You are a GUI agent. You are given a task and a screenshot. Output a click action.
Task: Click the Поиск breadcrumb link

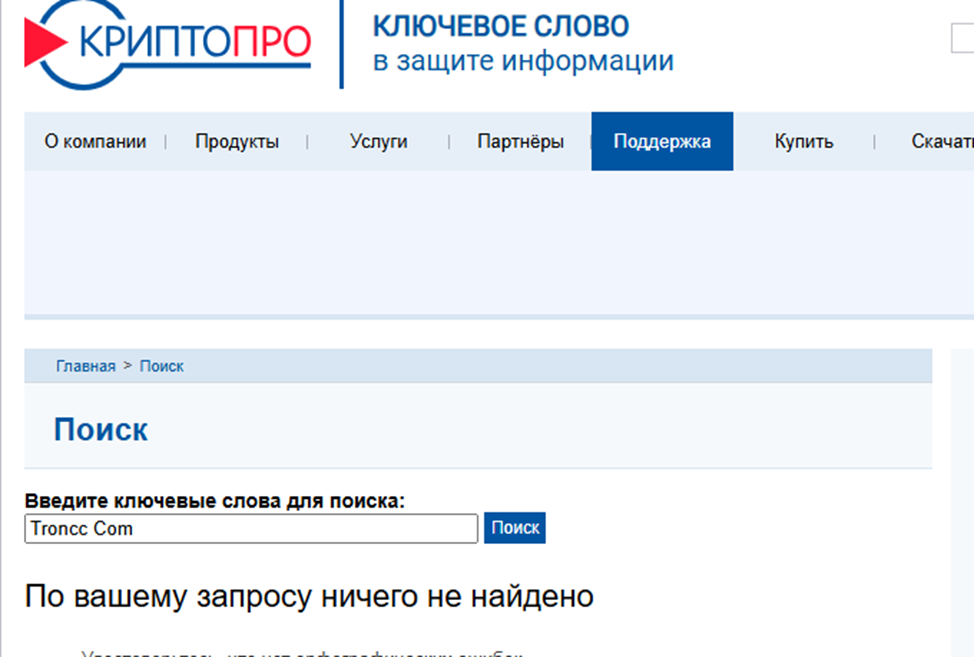162,366
